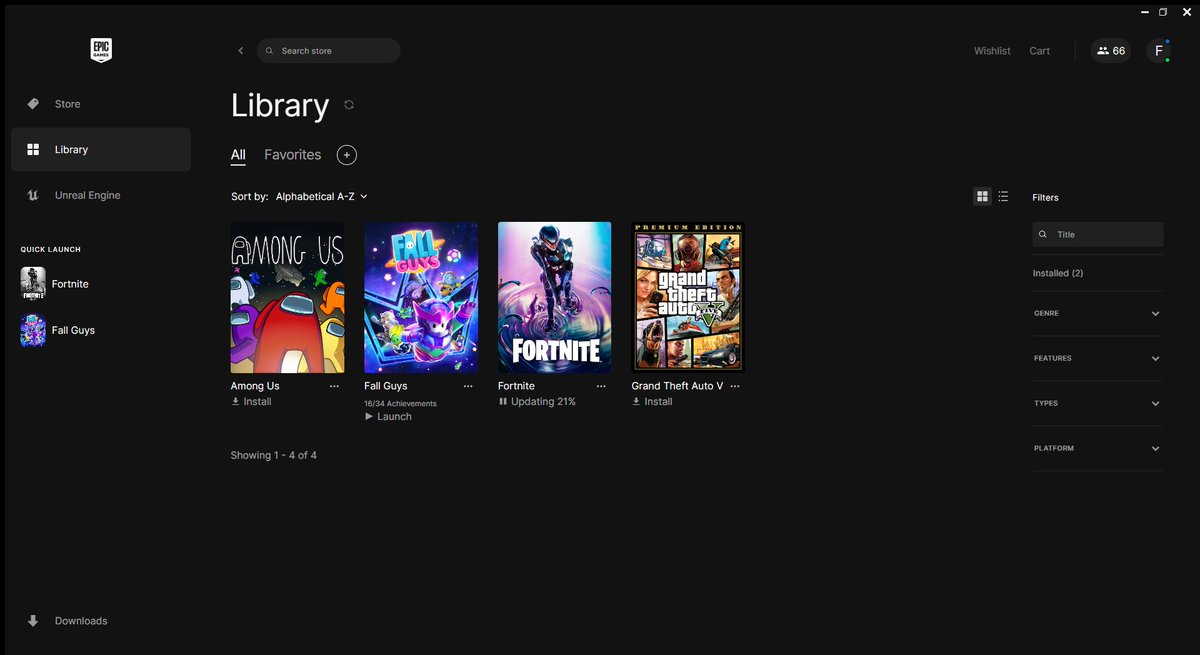Quick launch Fall Guys from sidebar

point(58,330)
